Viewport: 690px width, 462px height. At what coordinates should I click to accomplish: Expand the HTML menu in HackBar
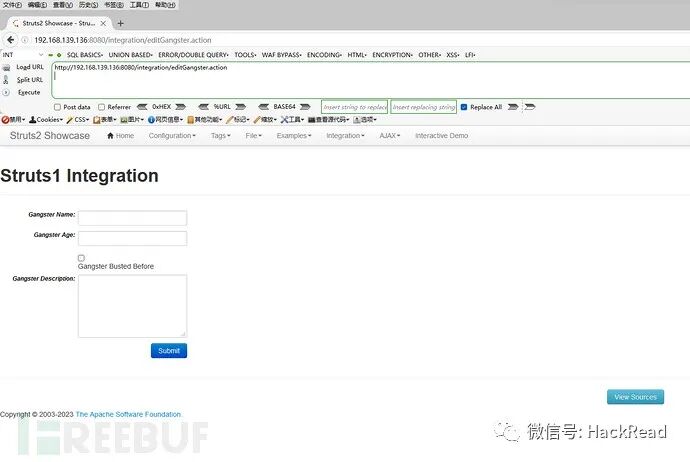point(357,55)
